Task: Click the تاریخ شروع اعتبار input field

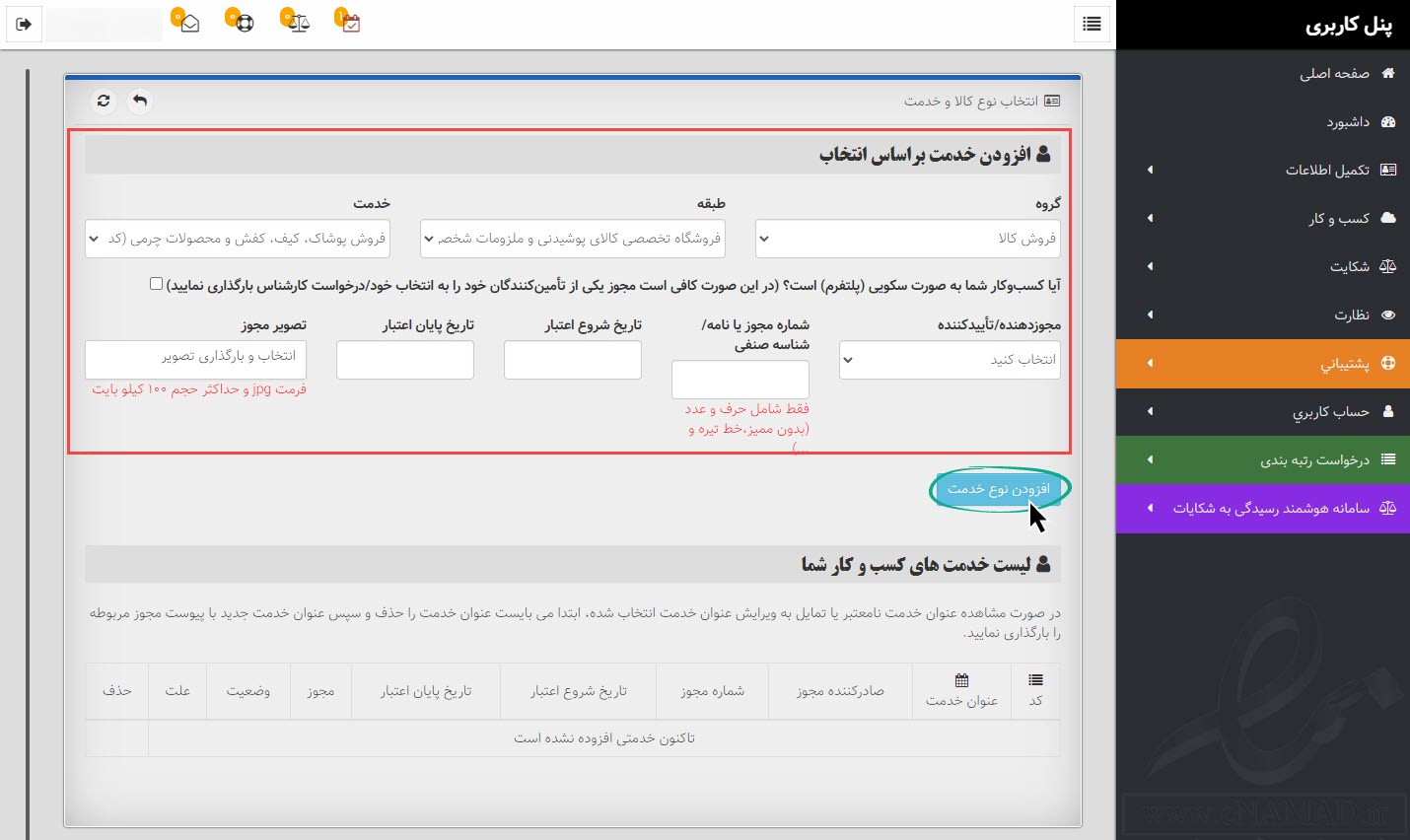Action: (573, 360)
